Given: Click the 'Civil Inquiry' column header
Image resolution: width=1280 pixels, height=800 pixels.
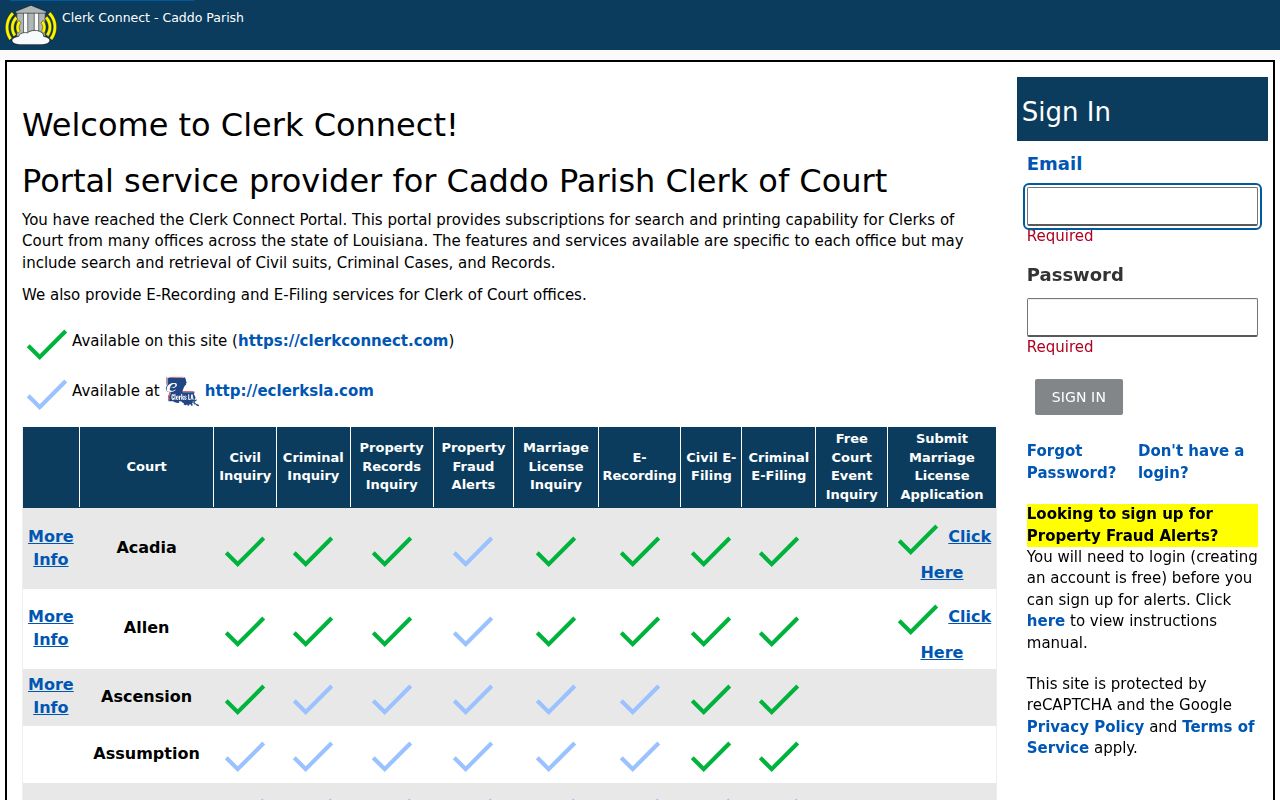Looking at the screenshot, I should [245, 467].
